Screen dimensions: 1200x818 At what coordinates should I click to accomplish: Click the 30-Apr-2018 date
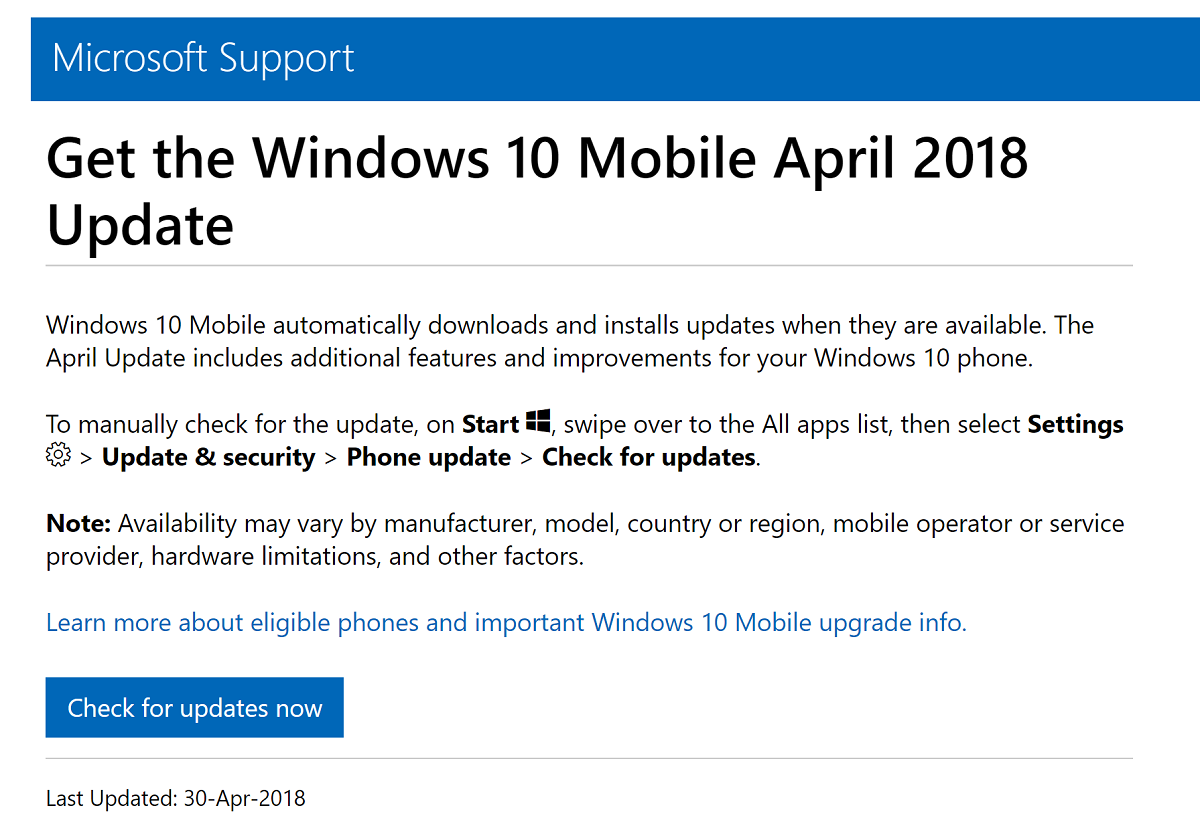pyautogui.click(x=244, y=798)
